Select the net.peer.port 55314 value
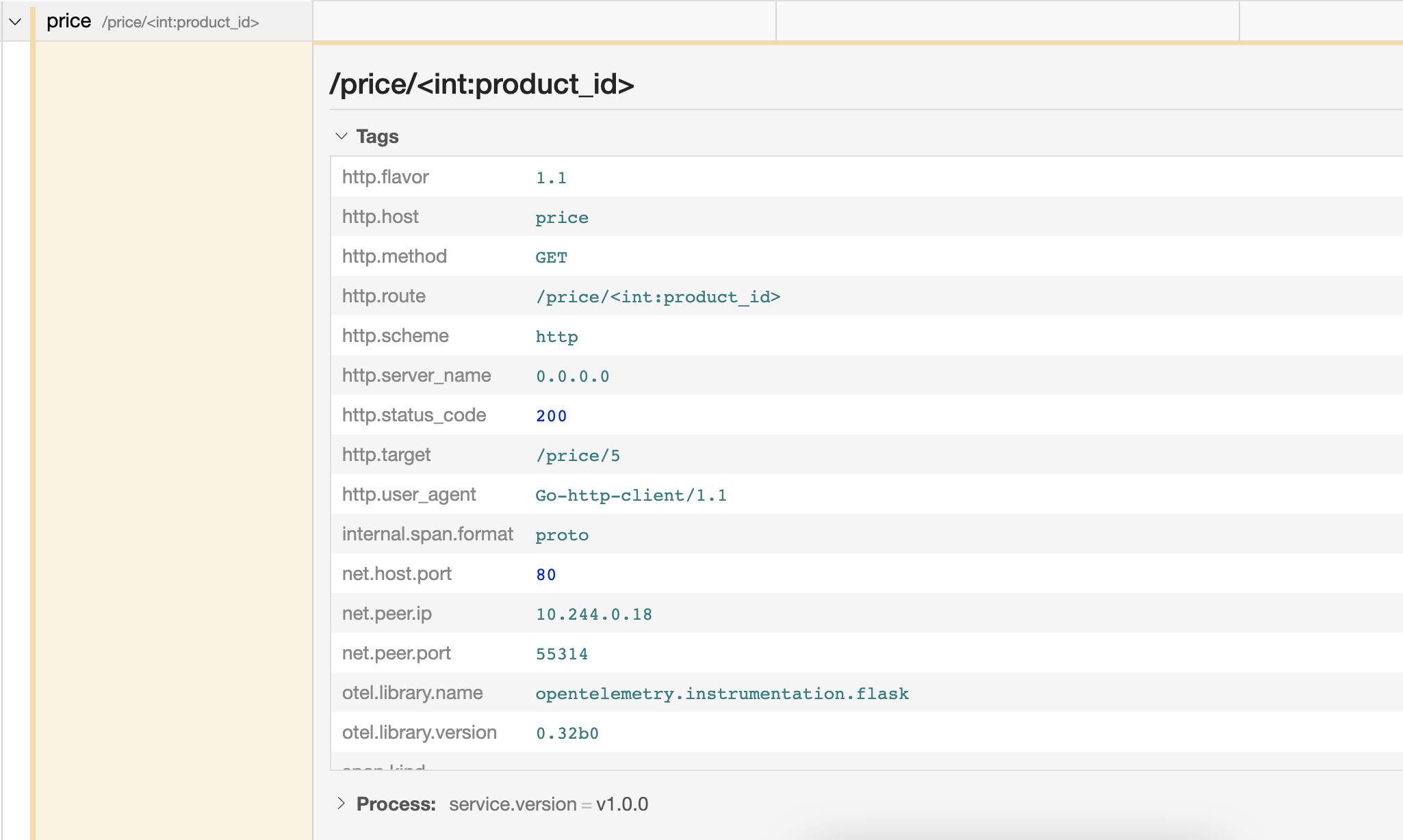Screen dimensions: 1403x840 coord(561,654)
